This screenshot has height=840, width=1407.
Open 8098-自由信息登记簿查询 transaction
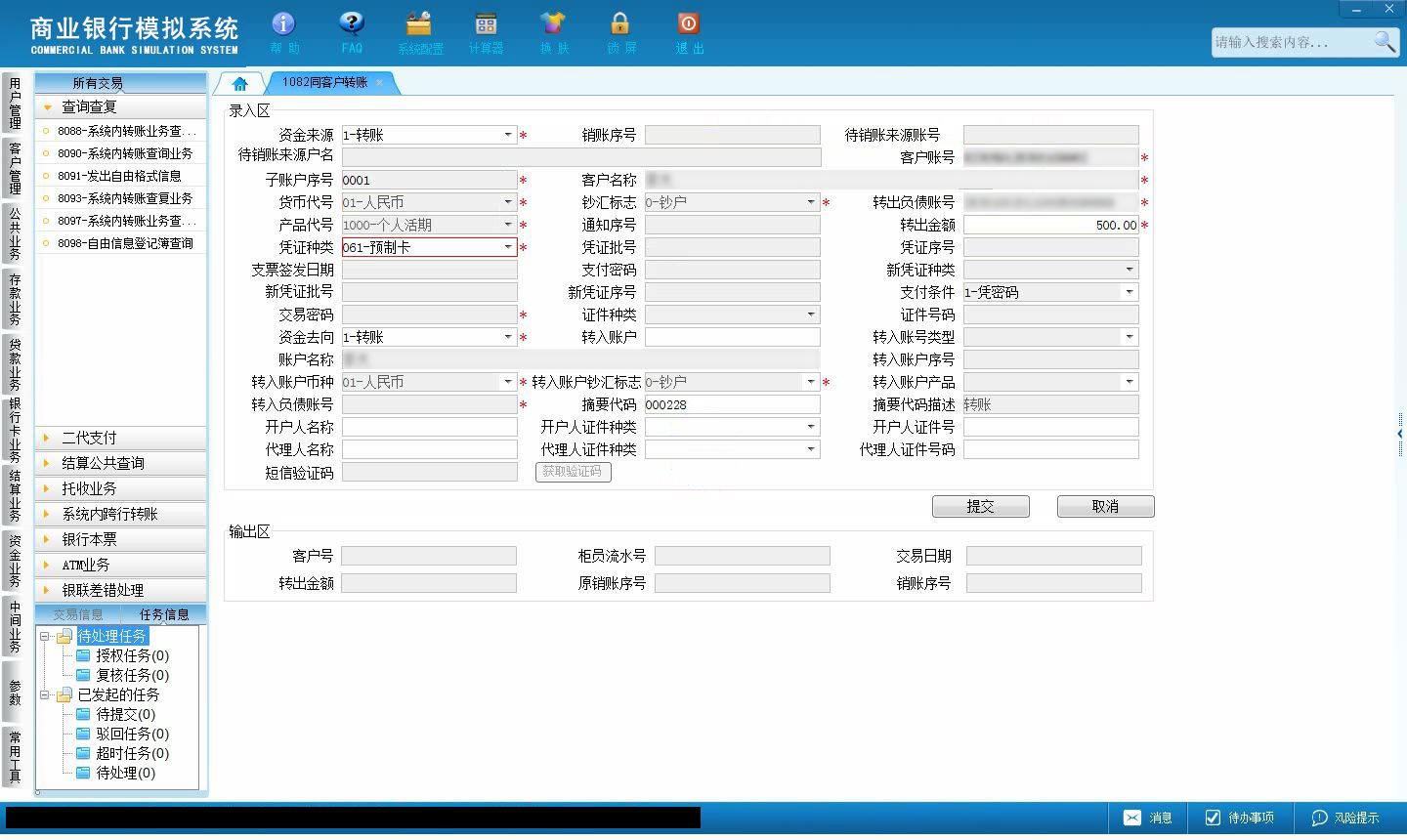point(121,243)
